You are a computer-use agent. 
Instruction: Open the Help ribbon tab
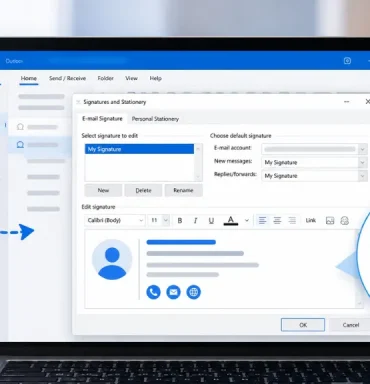tap(156, 78)
